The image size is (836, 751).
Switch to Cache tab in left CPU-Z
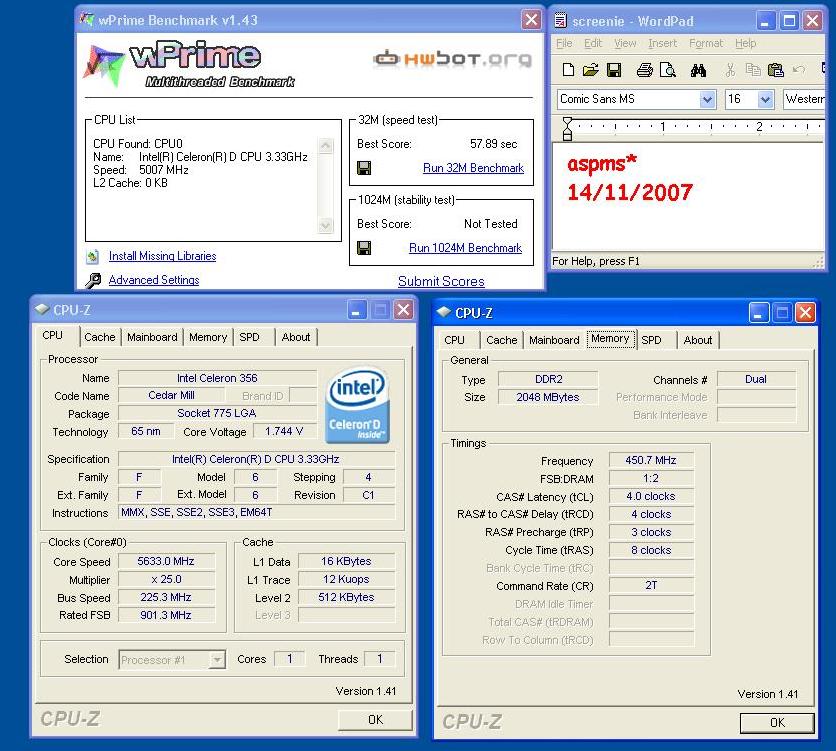click(x=100, y=337)
